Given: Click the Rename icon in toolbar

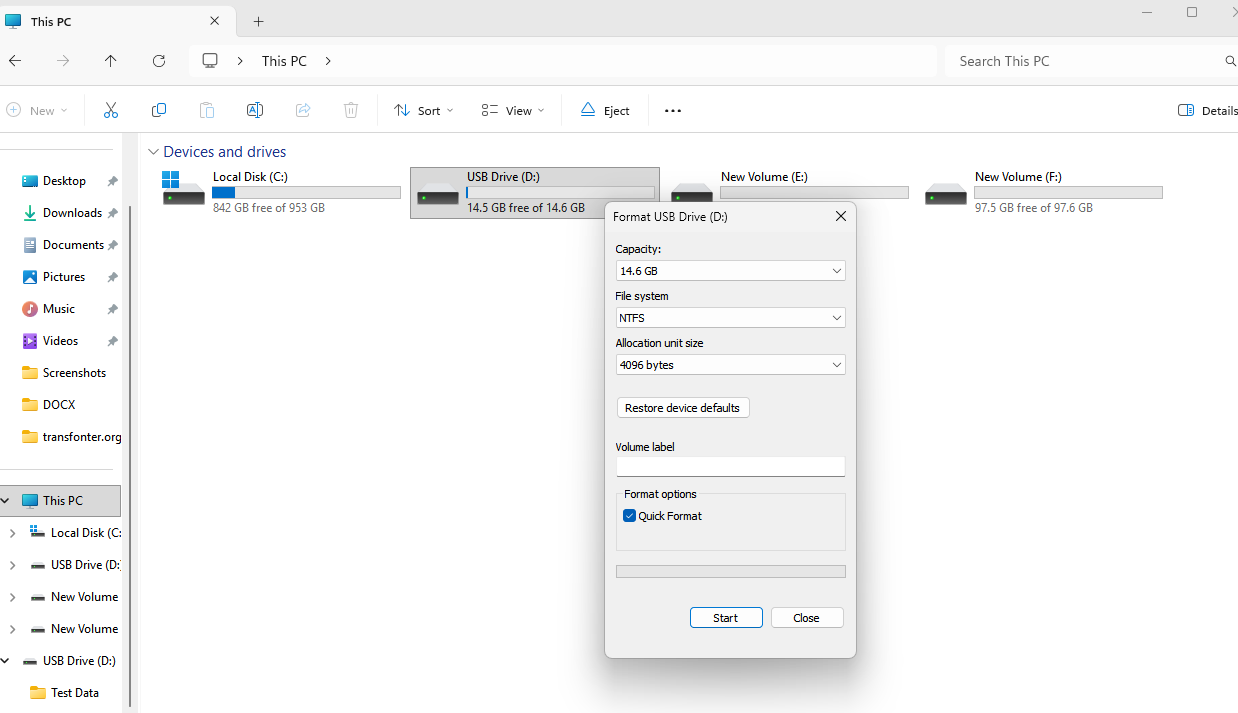Looking at the screenshot, I should point(255,110).
